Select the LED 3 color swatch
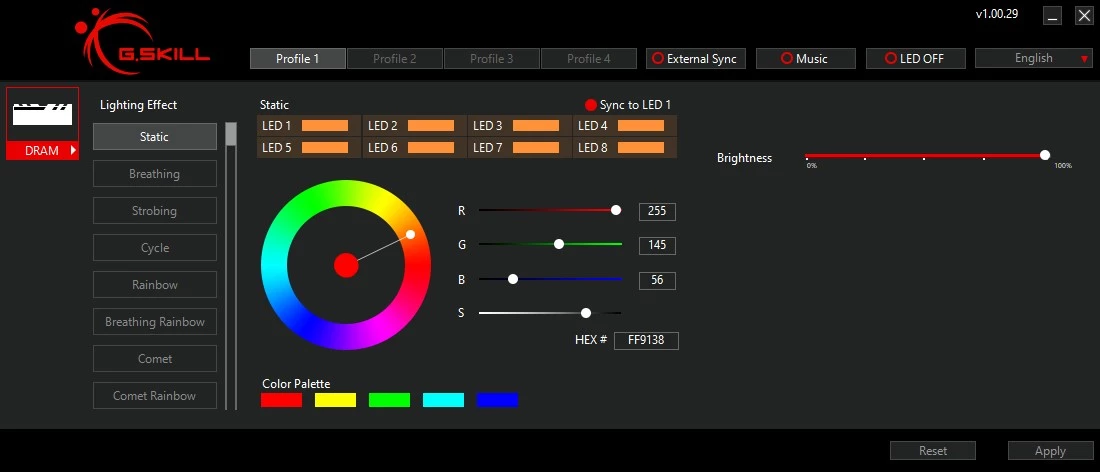 tap(536, 126)
